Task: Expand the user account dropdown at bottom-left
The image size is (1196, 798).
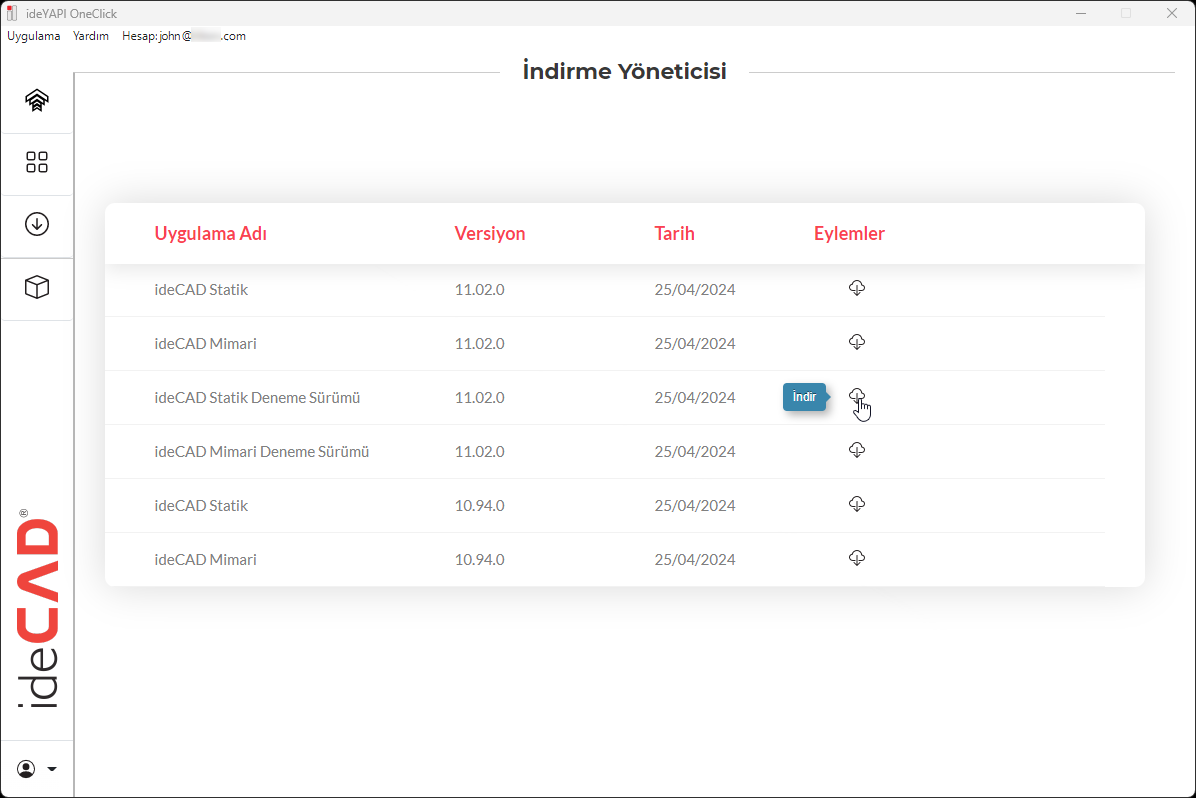Action: (x=37, y=769)
